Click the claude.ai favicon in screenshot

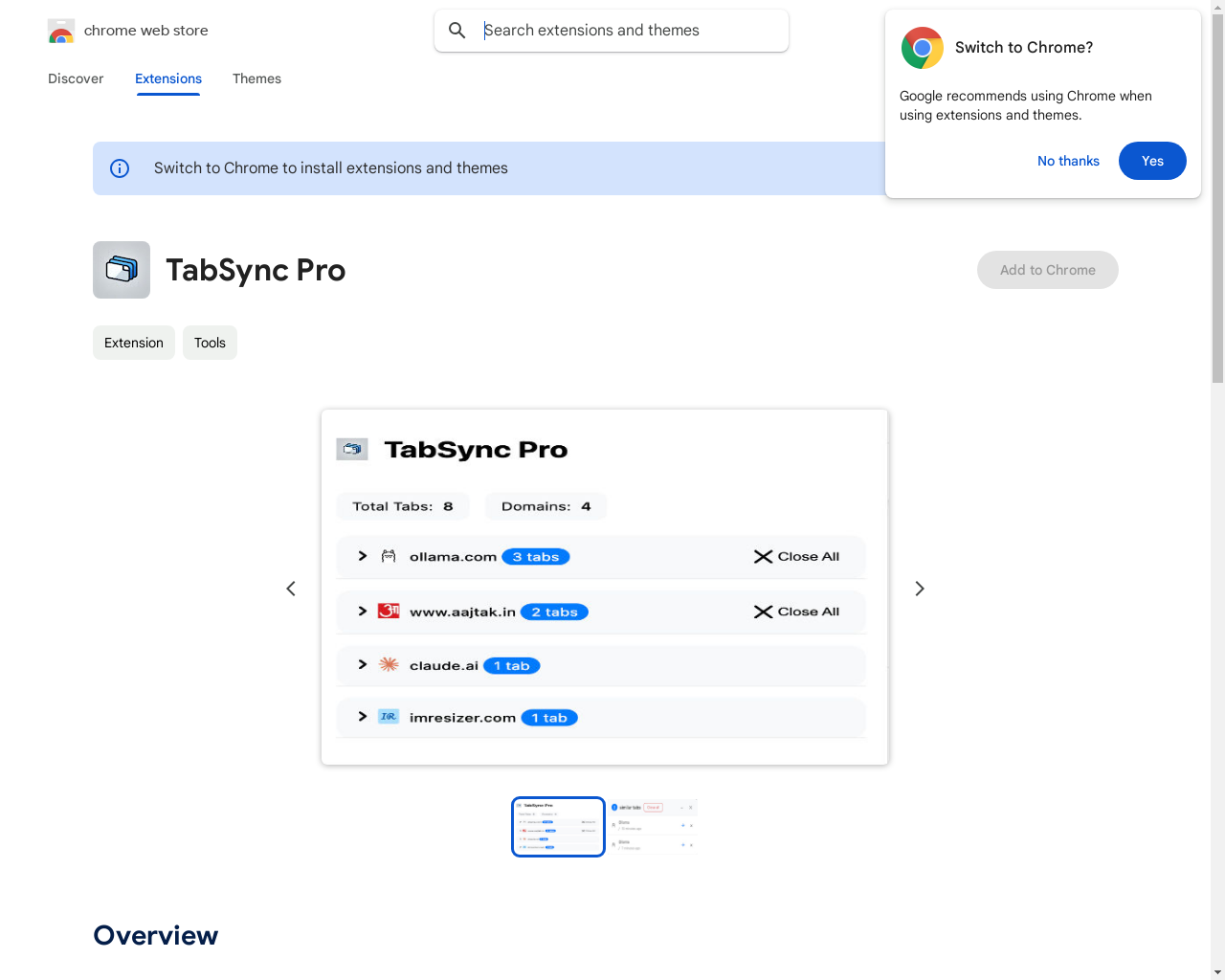(x=389, y=664)
